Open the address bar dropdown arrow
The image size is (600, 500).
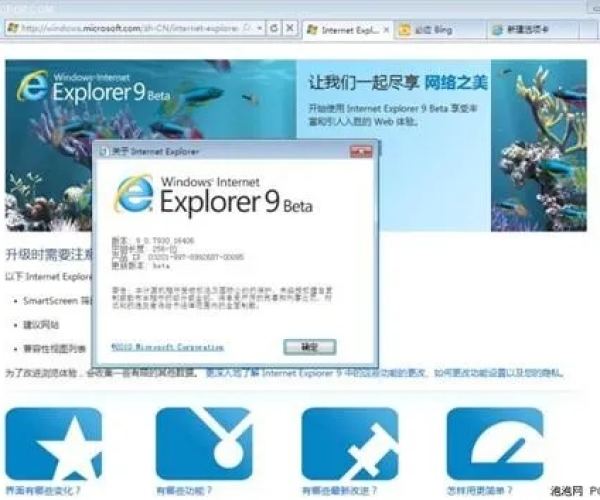(x=259, y=28)
